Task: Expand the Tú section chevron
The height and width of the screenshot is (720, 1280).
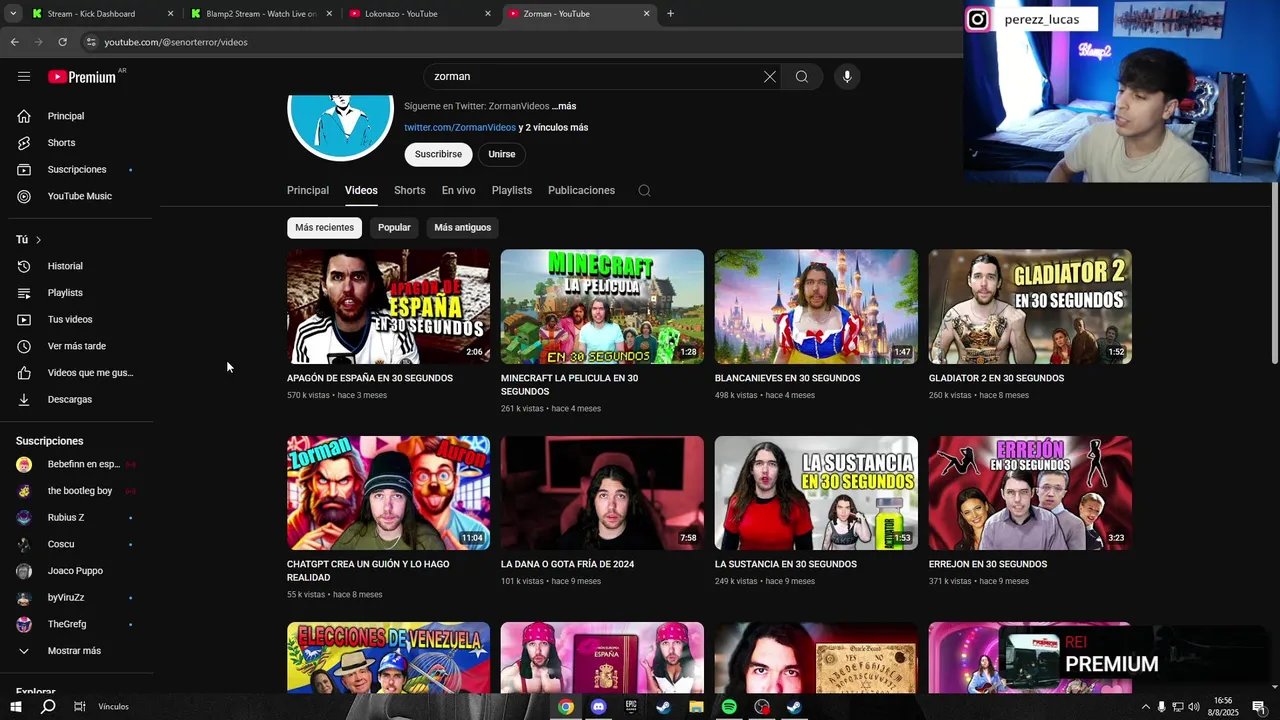Action: [38, 240]
